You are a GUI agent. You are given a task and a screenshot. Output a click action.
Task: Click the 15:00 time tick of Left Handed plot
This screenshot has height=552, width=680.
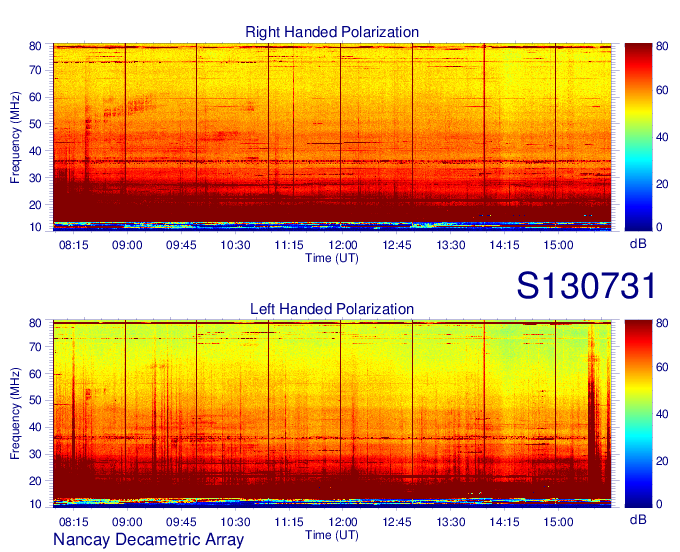tap(559, 522)
